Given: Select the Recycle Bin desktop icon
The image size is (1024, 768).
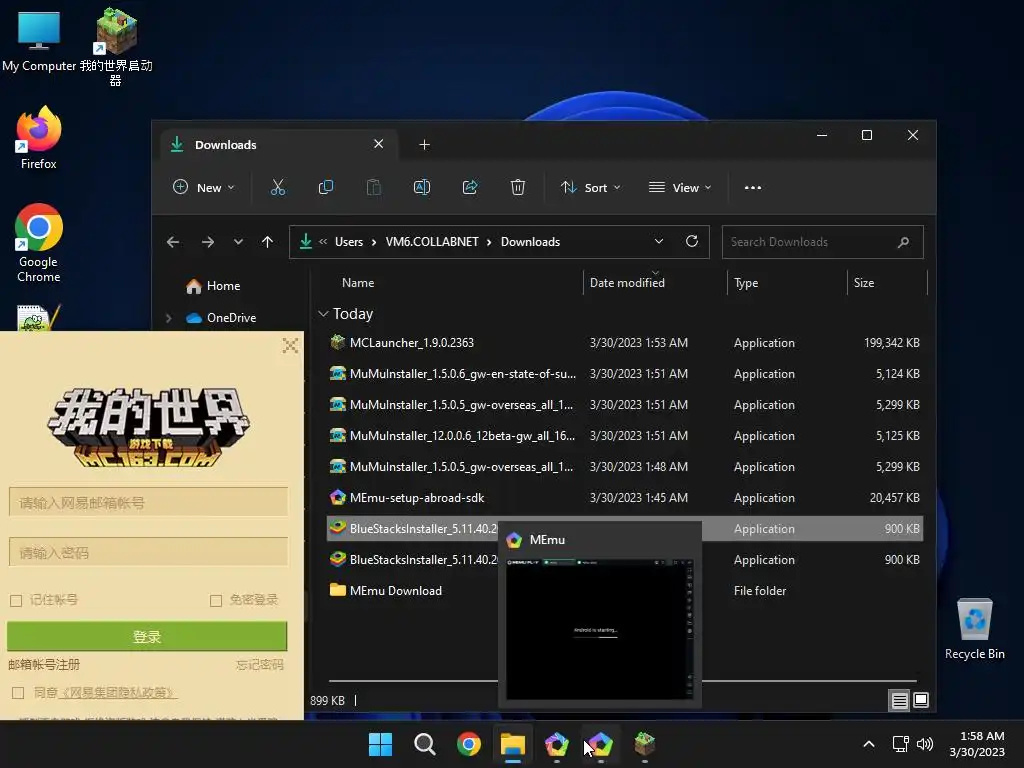Looking at the screenshot, I should point(974,630).
